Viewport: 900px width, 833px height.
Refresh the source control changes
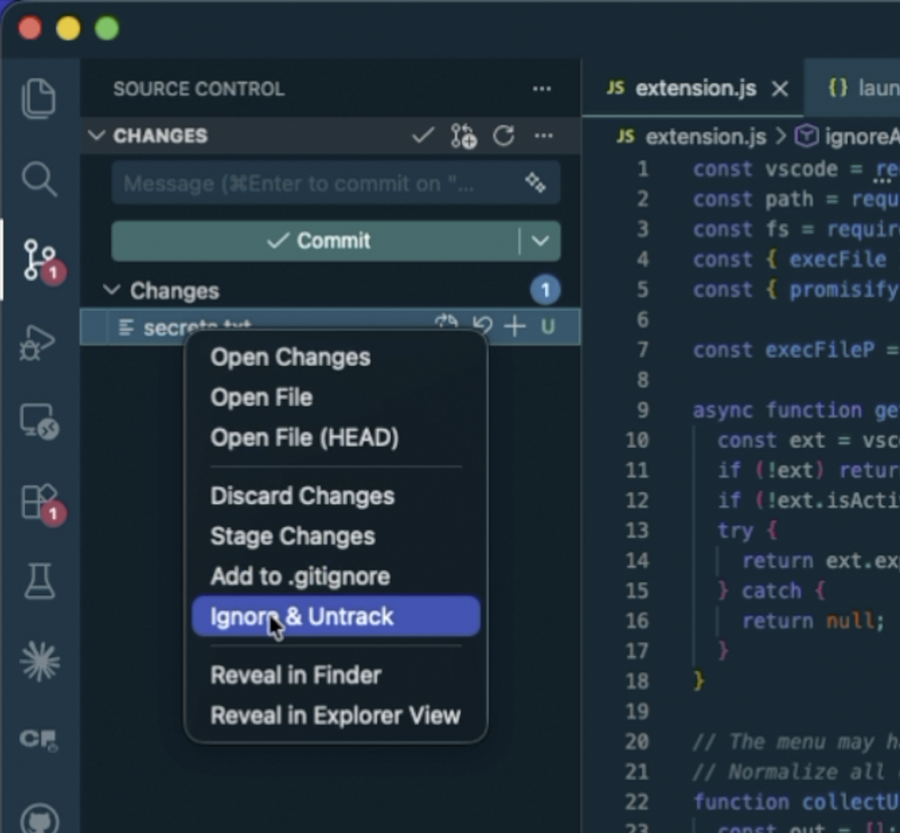pos(503,136)
